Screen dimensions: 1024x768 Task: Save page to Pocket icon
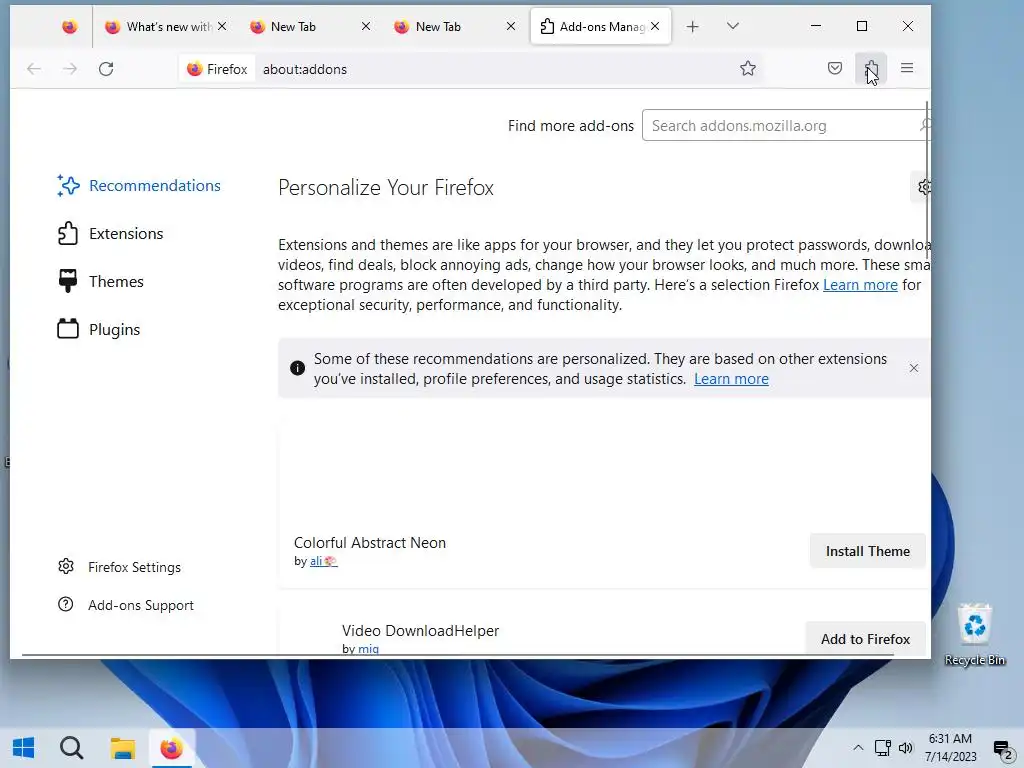point(835,68)
